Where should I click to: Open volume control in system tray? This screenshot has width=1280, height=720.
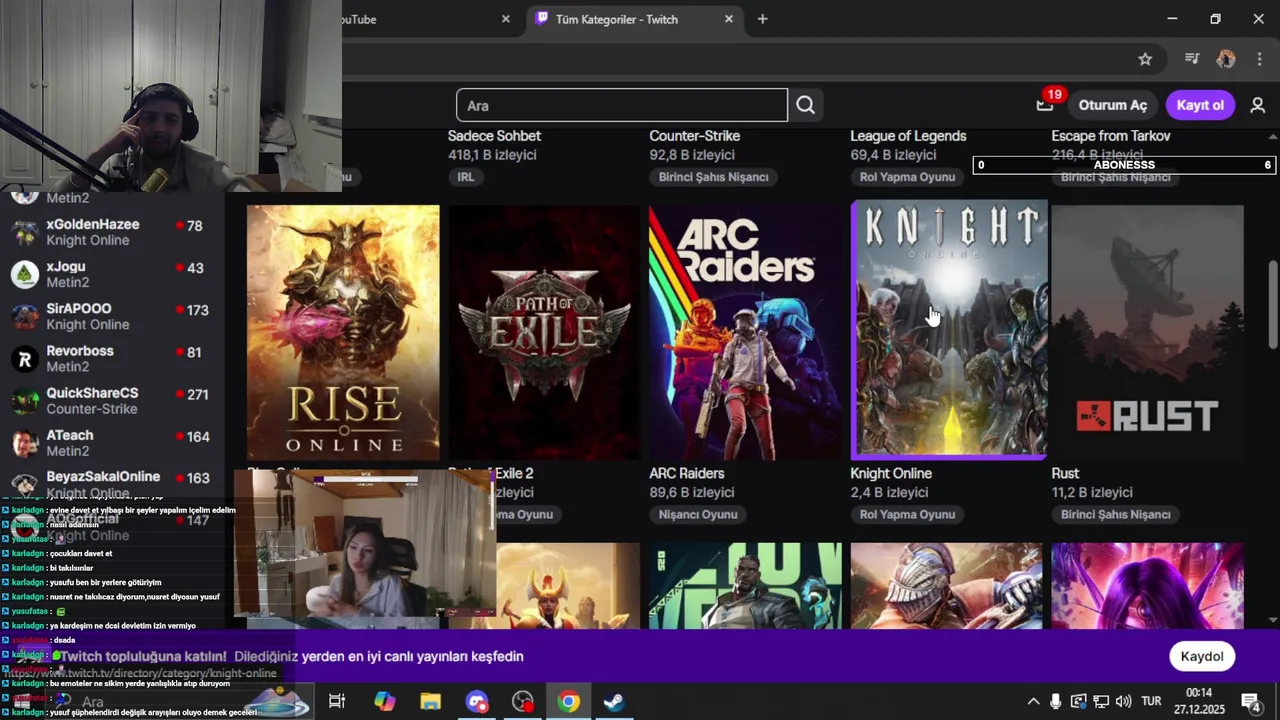pyautogui.click(x=1123, y=701)
